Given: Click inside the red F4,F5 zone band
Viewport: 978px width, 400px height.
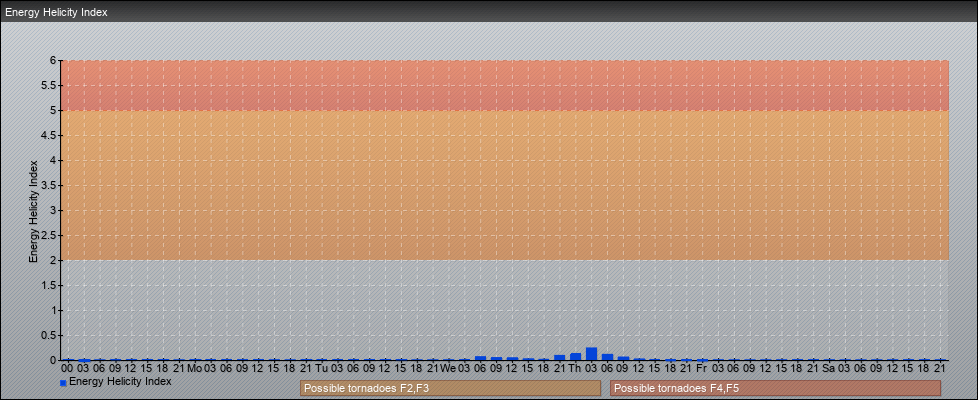Looking at the screenshot, I should pos(500,85).
